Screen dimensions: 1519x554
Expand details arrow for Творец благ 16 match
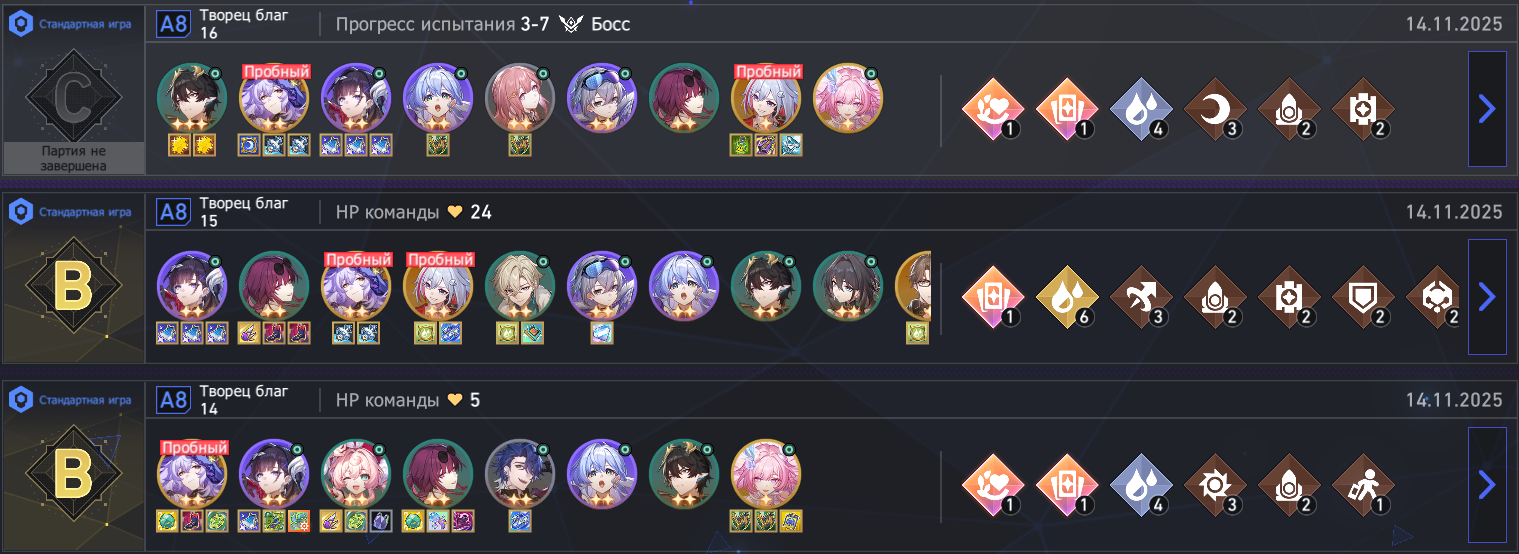coord(1487,109)
